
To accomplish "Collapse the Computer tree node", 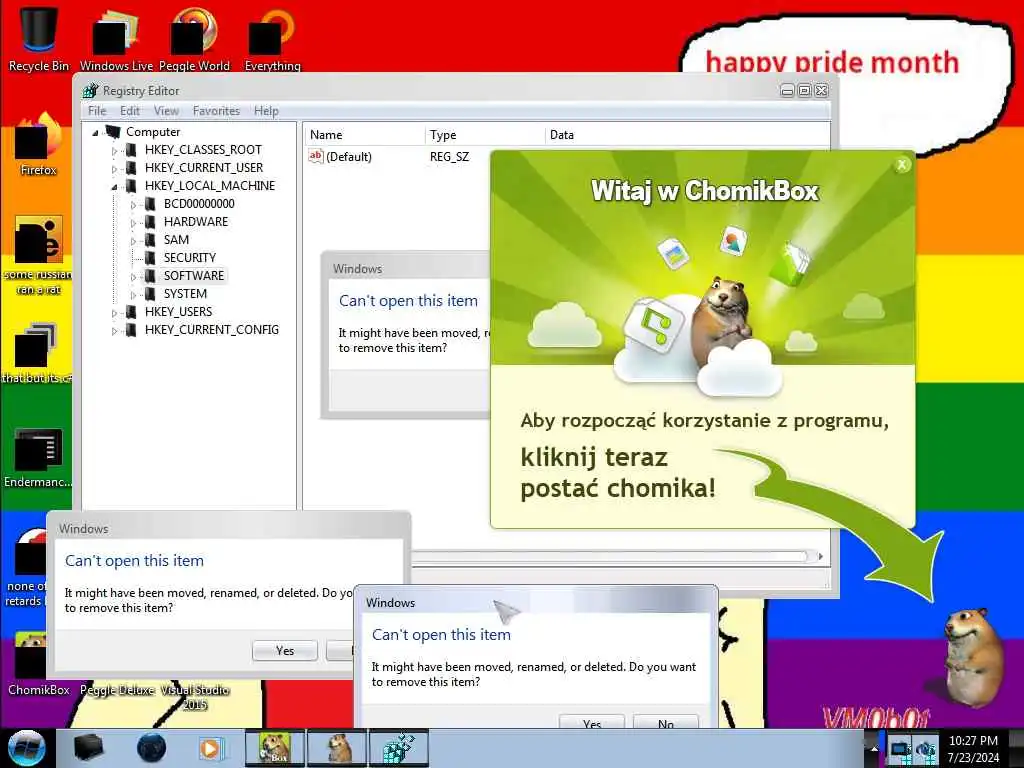I will pyautogui.click(x=95, y=133).
